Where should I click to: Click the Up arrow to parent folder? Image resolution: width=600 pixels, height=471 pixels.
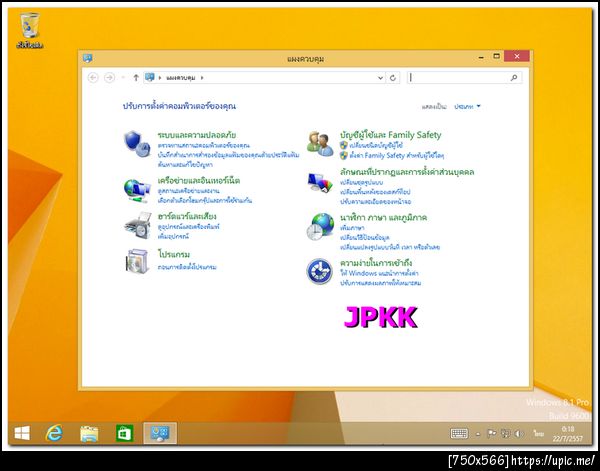pyautogui.click(x=136, y=78)
